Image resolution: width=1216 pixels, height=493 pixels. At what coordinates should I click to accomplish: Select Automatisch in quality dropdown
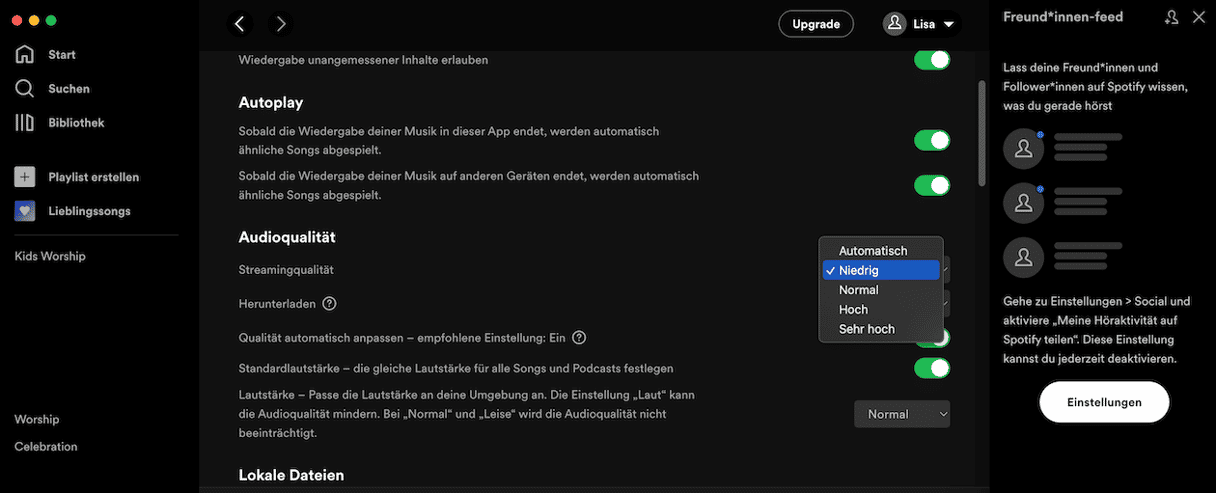pyautogui.click(x=873, y=251)
